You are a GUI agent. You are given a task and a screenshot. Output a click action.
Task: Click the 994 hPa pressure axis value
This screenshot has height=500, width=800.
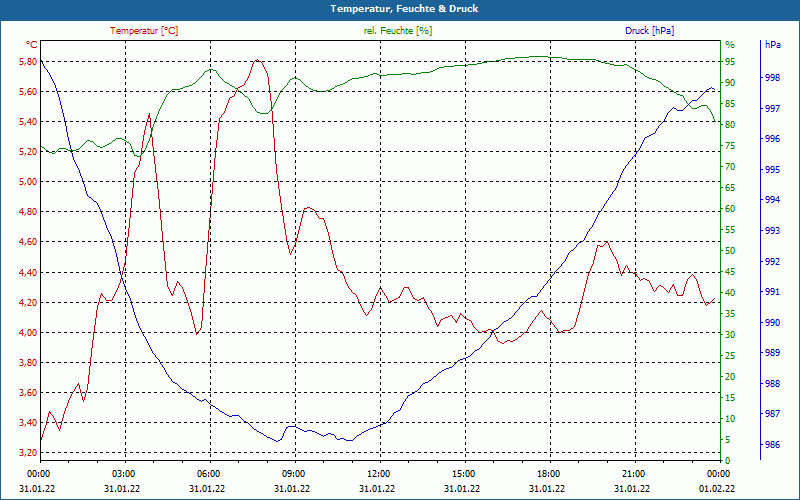(773, 201)
